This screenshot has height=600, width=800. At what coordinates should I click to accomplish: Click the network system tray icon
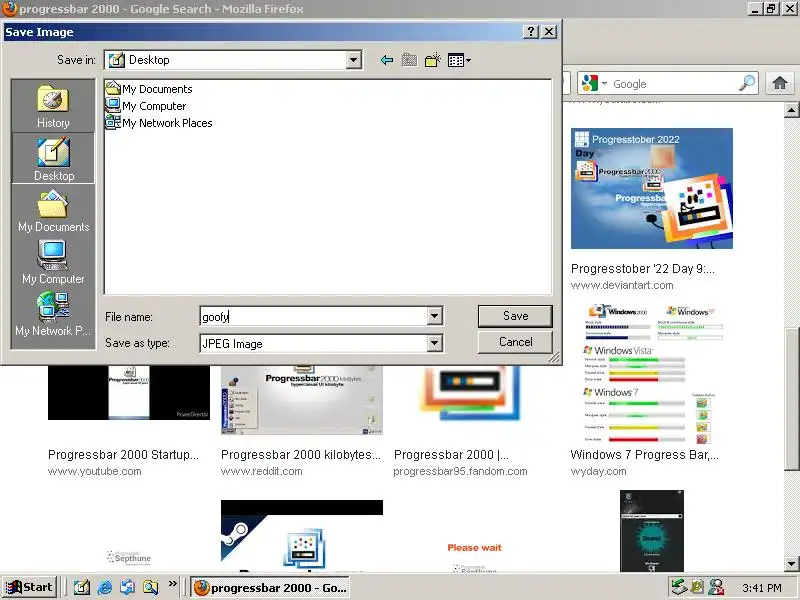(679, 588)
